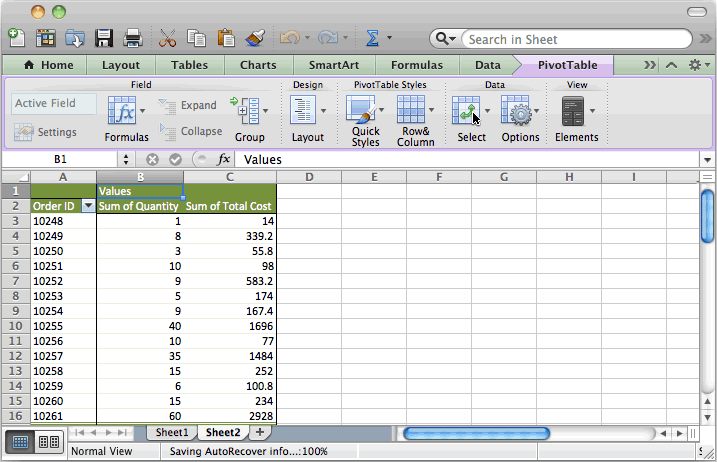The image size is (717, 462).
Task: Open PivotTable Options gear icon
Action: coord(517,110)
